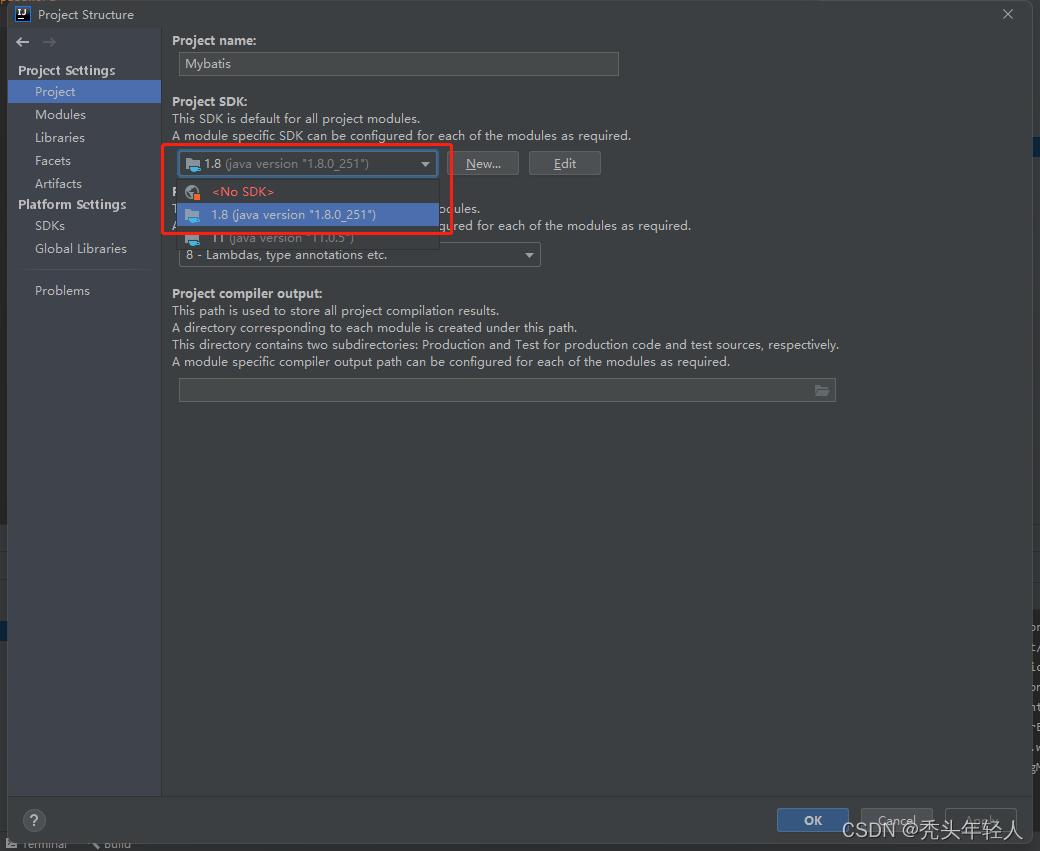This screenshot has height=851, width=1040.
Task: Choose the <No SDK> option
Action: point(308,192)
